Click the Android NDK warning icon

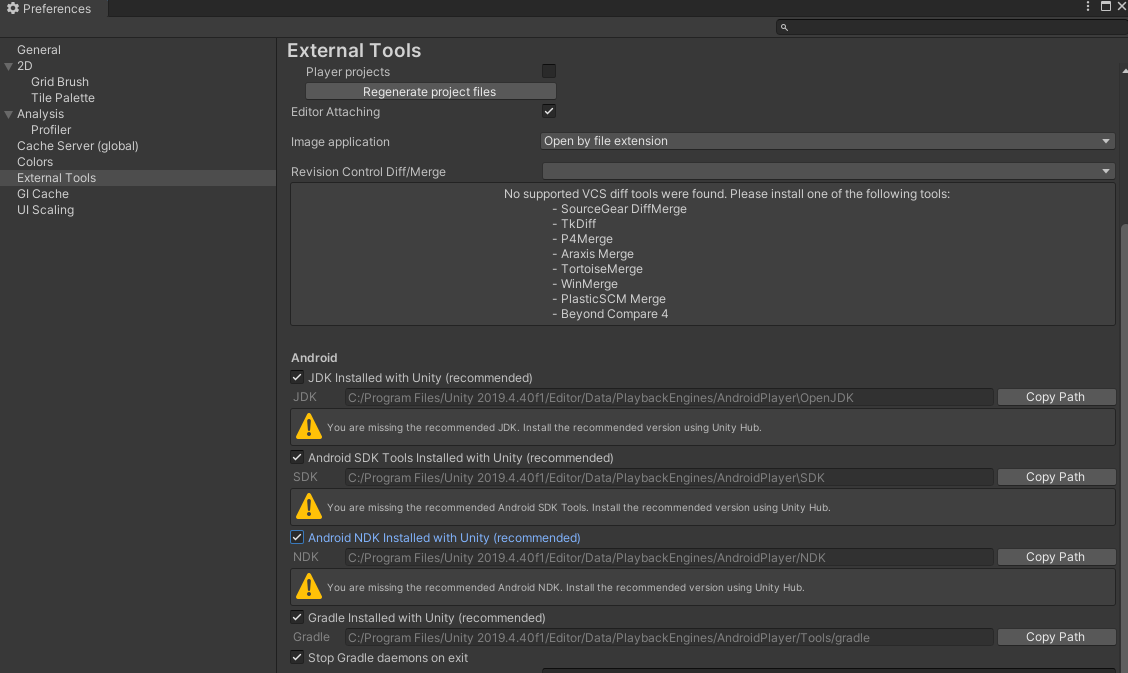pos(308,587)
